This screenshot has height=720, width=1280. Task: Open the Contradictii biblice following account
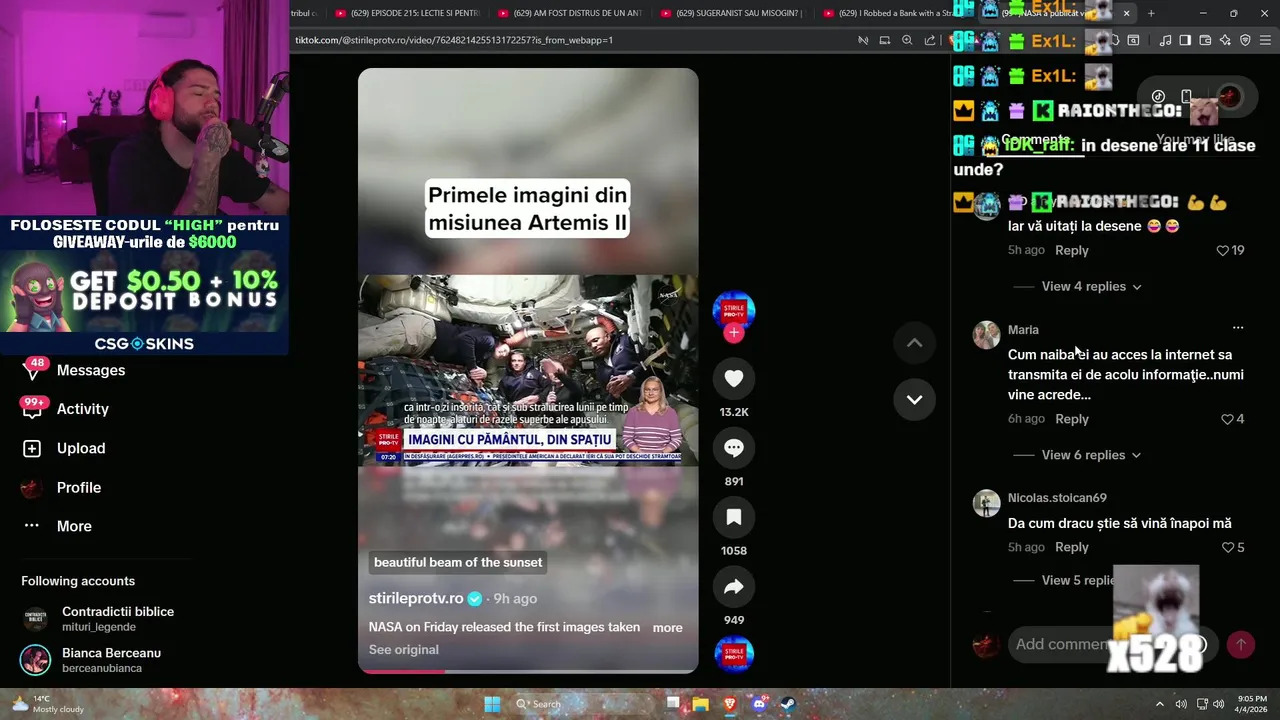coord(97,618)
